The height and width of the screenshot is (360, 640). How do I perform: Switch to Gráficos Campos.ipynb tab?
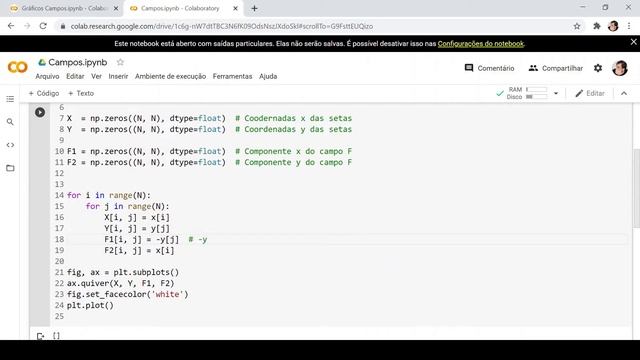coord(63,8)
